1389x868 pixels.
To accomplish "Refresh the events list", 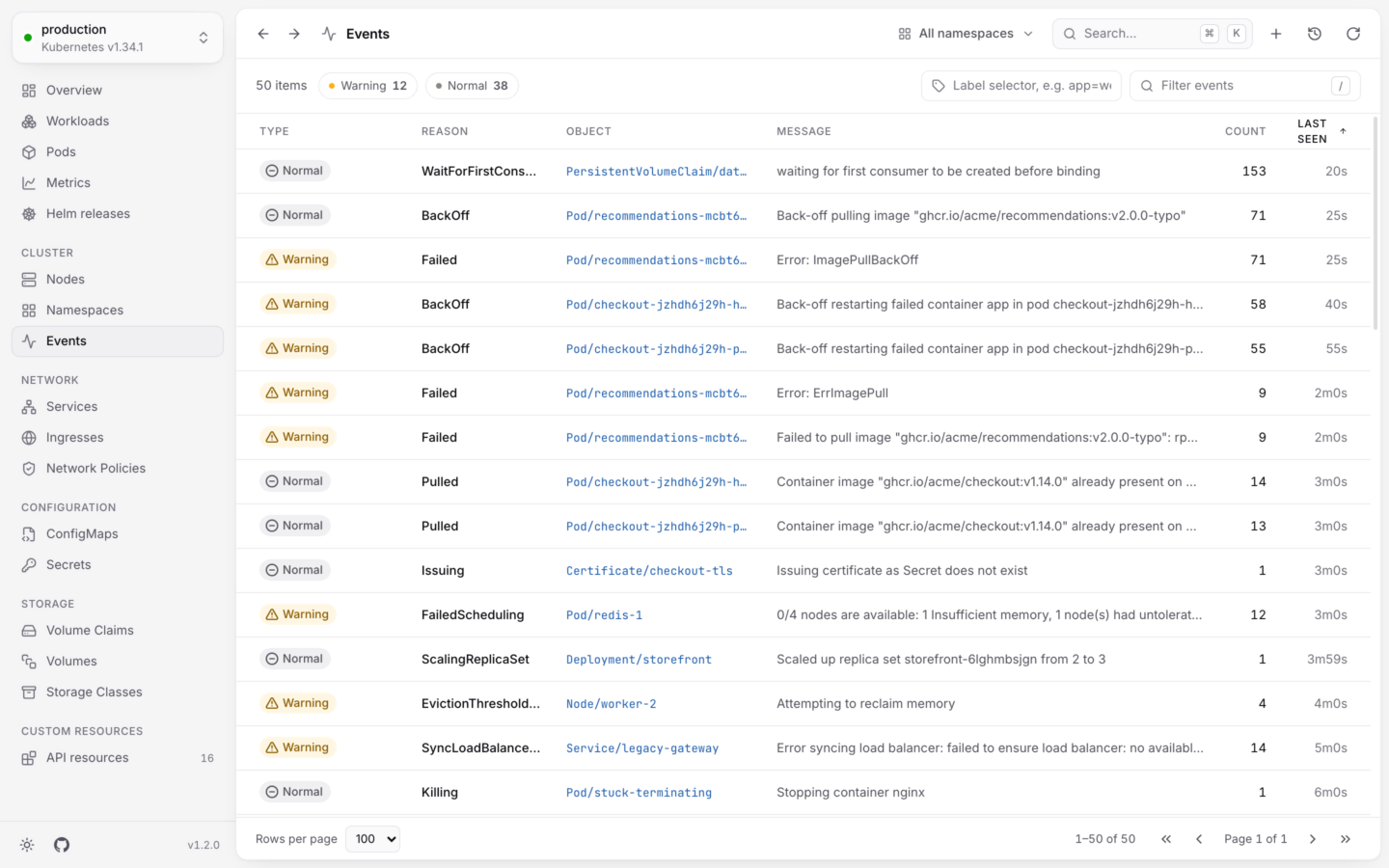I will (x=1353, y=34).
